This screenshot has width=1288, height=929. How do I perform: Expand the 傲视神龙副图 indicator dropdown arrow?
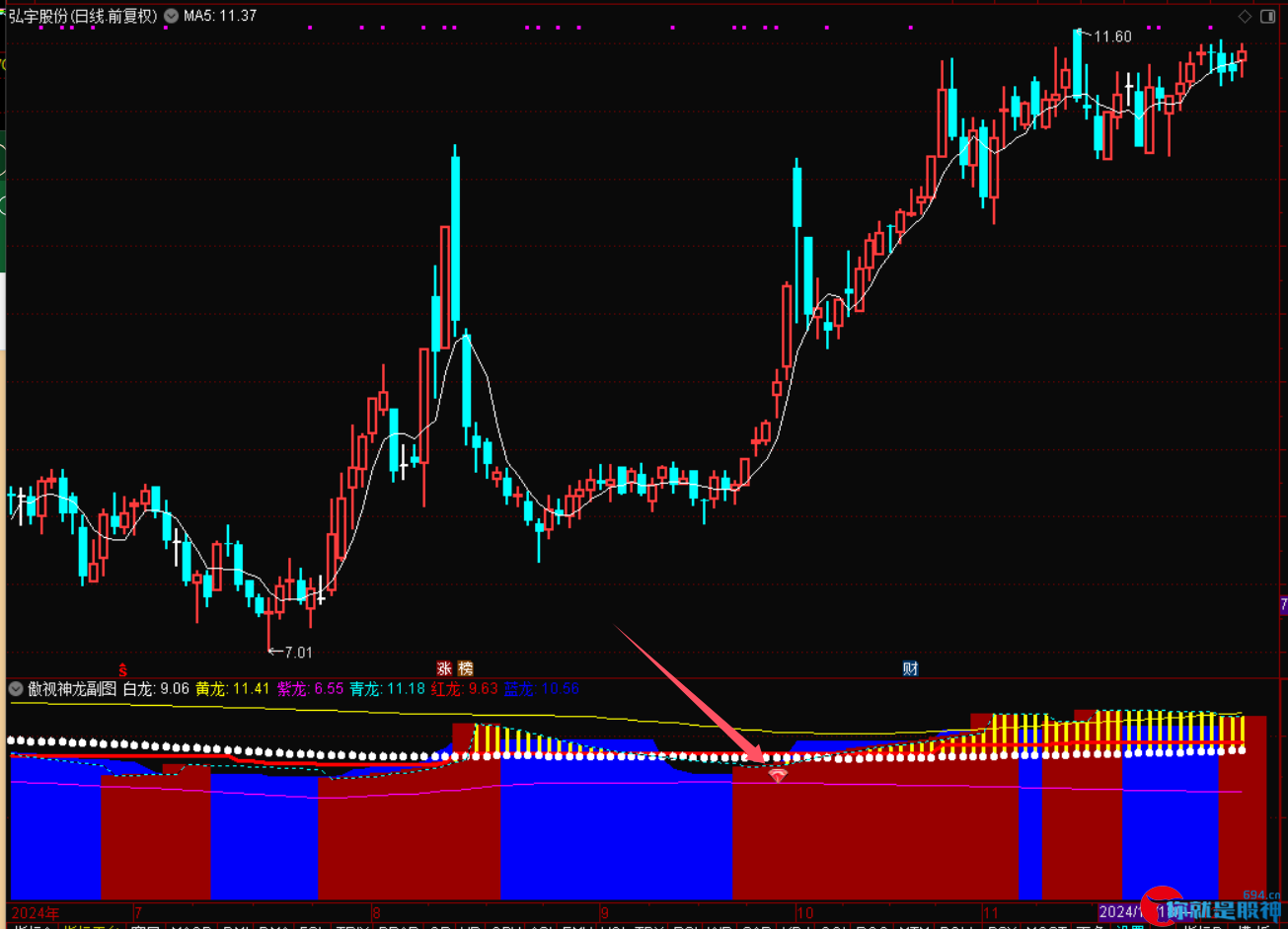tap(16, 689)
